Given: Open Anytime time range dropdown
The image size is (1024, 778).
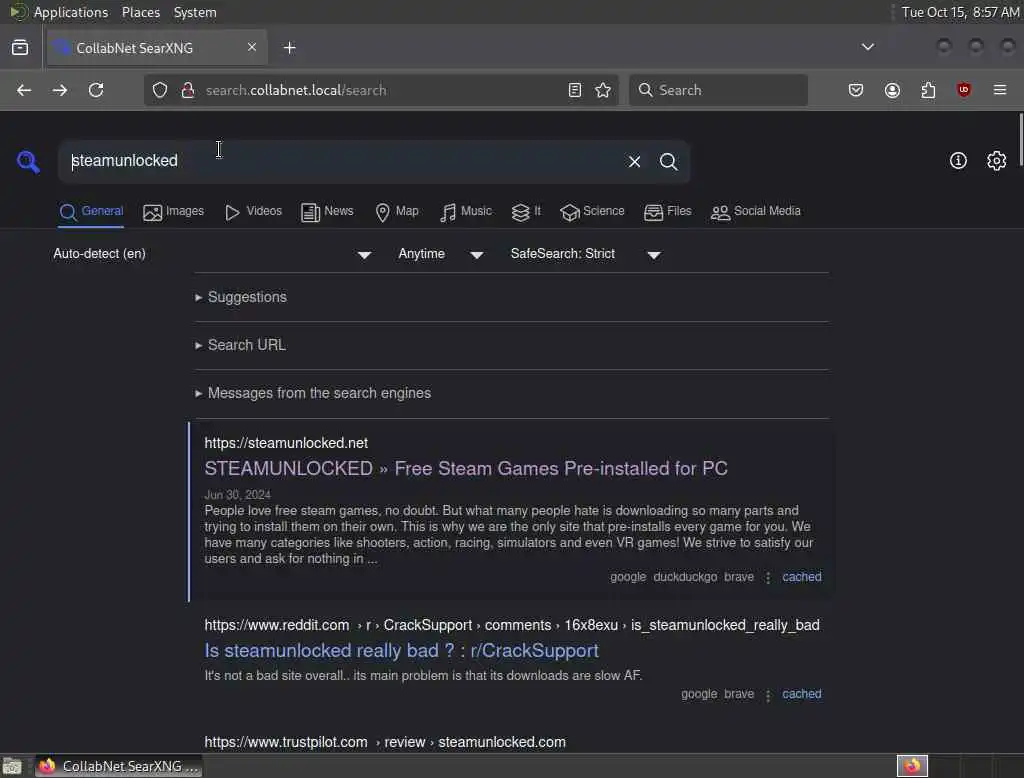Looking at the screenshot, I should [441, 254].
